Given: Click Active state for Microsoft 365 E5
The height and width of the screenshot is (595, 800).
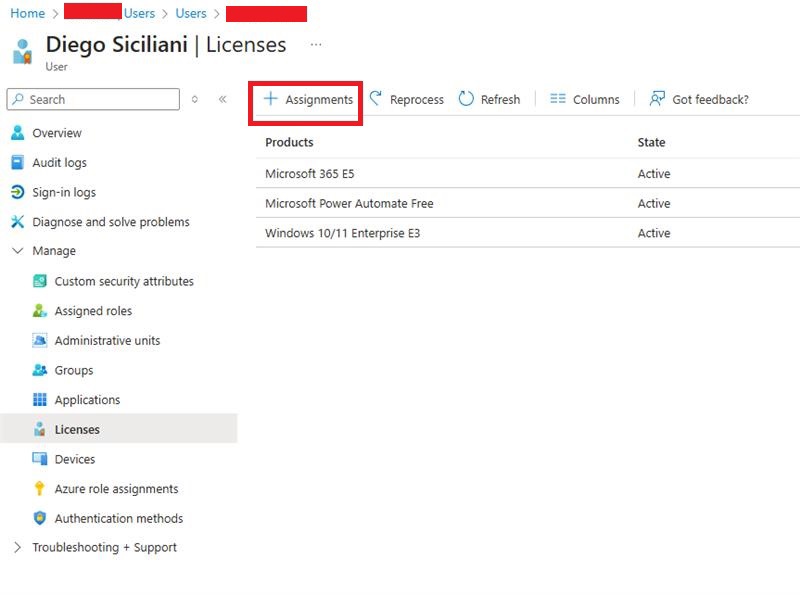Looking at the screenshot, I should click(x=654, y=173).
